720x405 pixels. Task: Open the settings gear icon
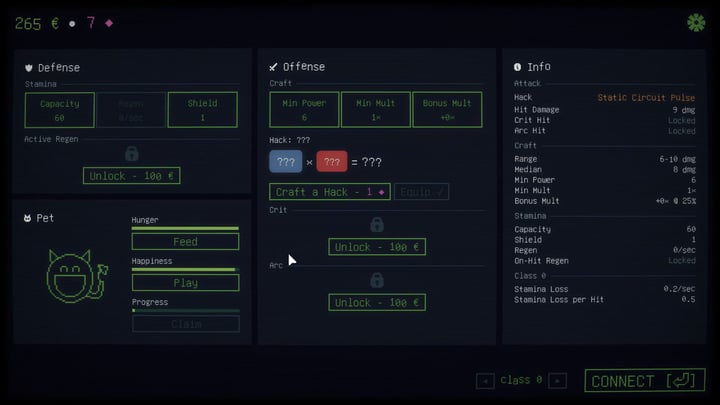[x=696, y=23]
